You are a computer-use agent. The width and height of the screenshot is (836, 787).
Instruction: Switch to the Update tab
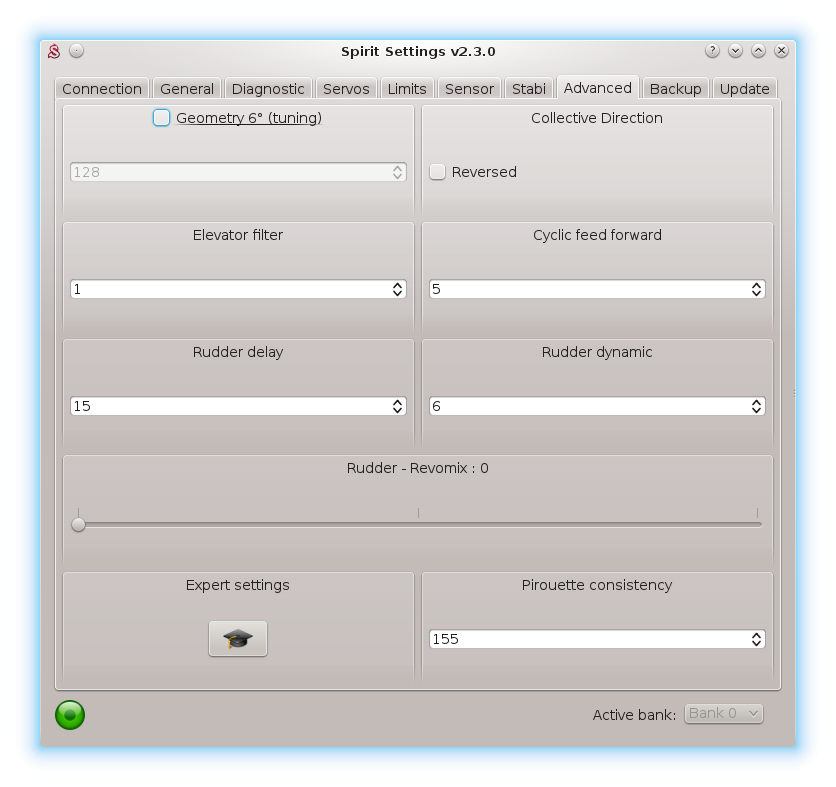click(744, 89)
